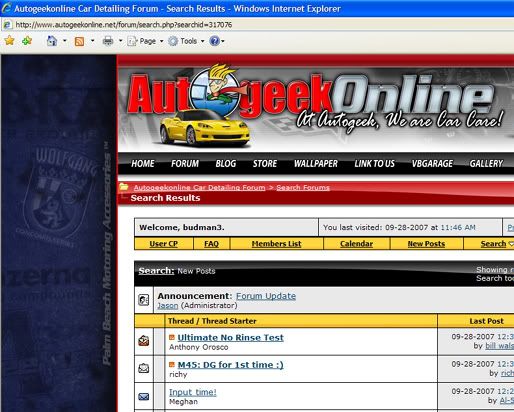Go to HOME in site navigation

pyautogui.click(x=143, y=164)
